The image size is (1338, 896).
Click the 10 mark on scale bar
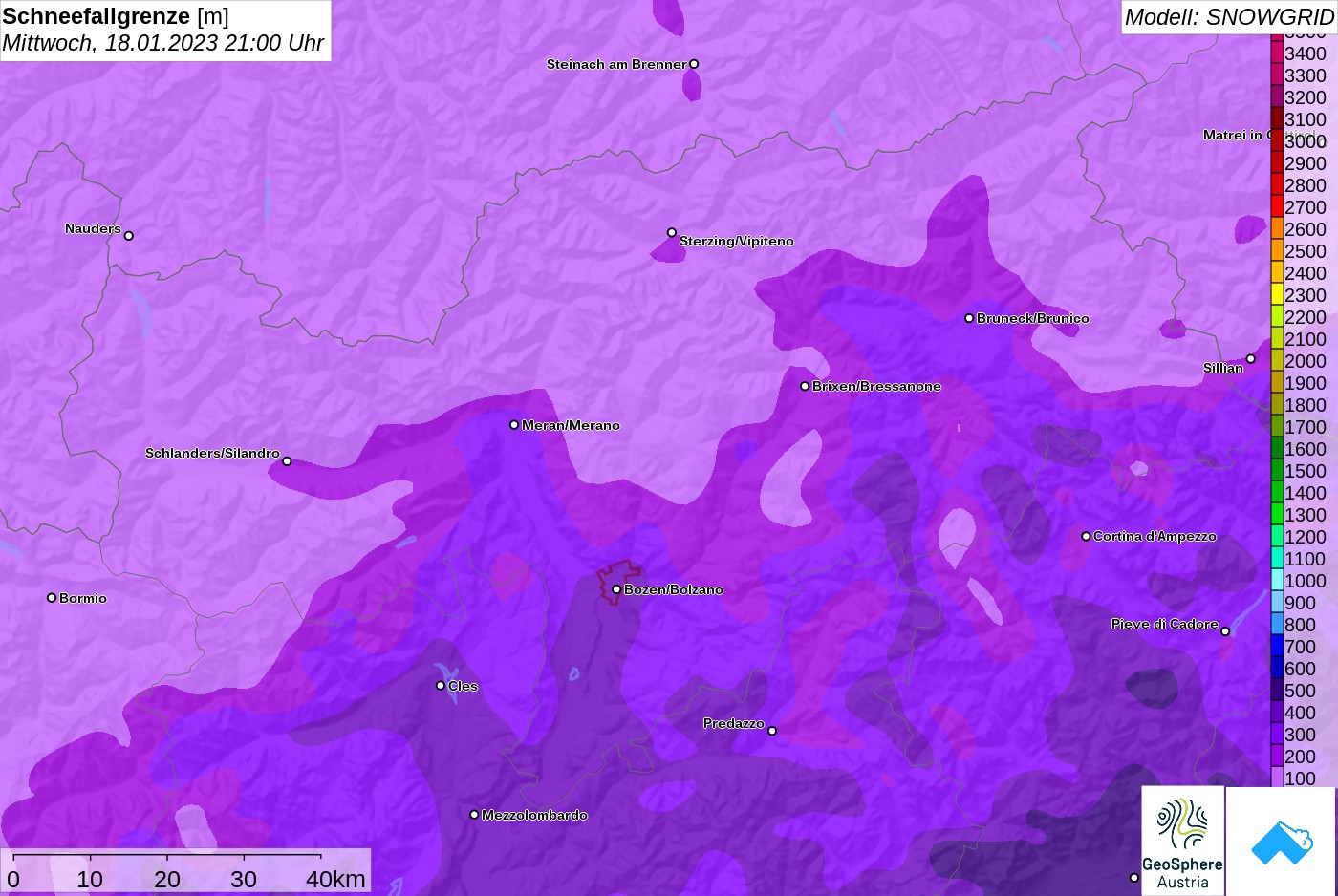90,879
